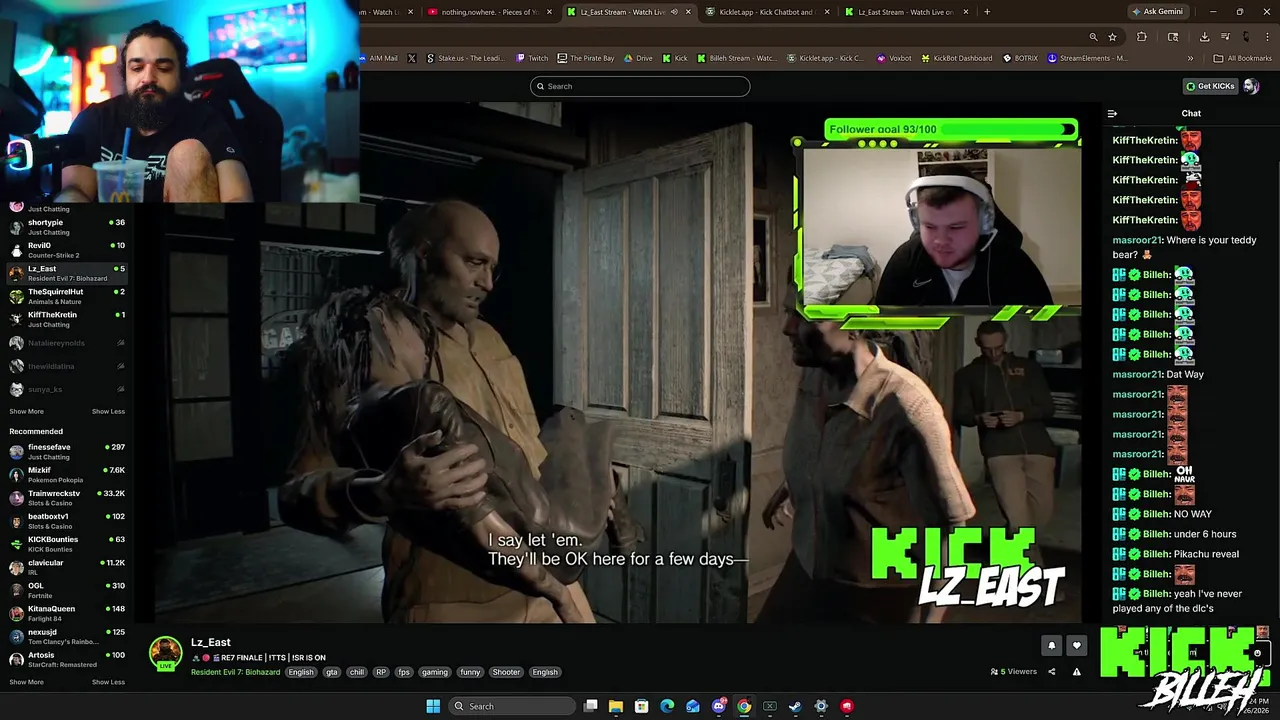This screenshot has width=1280, height=720.
Task: Bookmark this page with the star icon
Action: 1112,37
